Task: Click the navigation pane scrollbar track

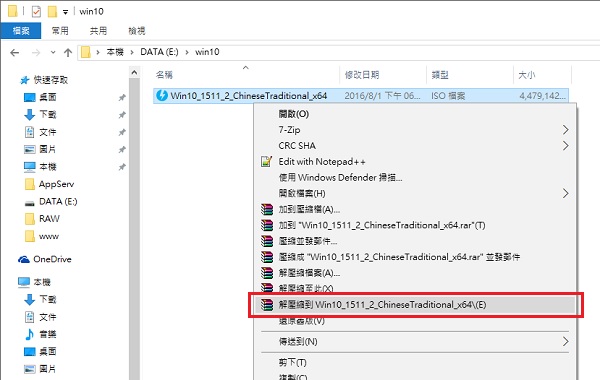Action: [134, 230]
